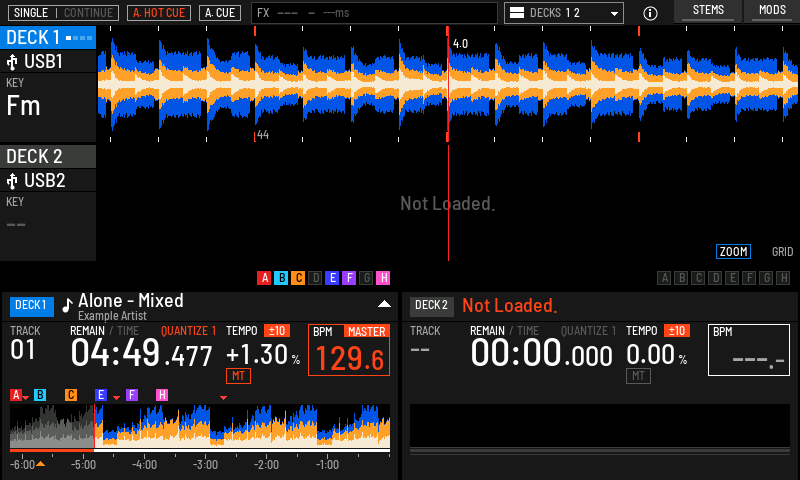Image resolution: width=800 pixels, height=480 pixels.
Task: Toggle Deck 1 QUANTIZE 1 setting
Action: [188, 331]
